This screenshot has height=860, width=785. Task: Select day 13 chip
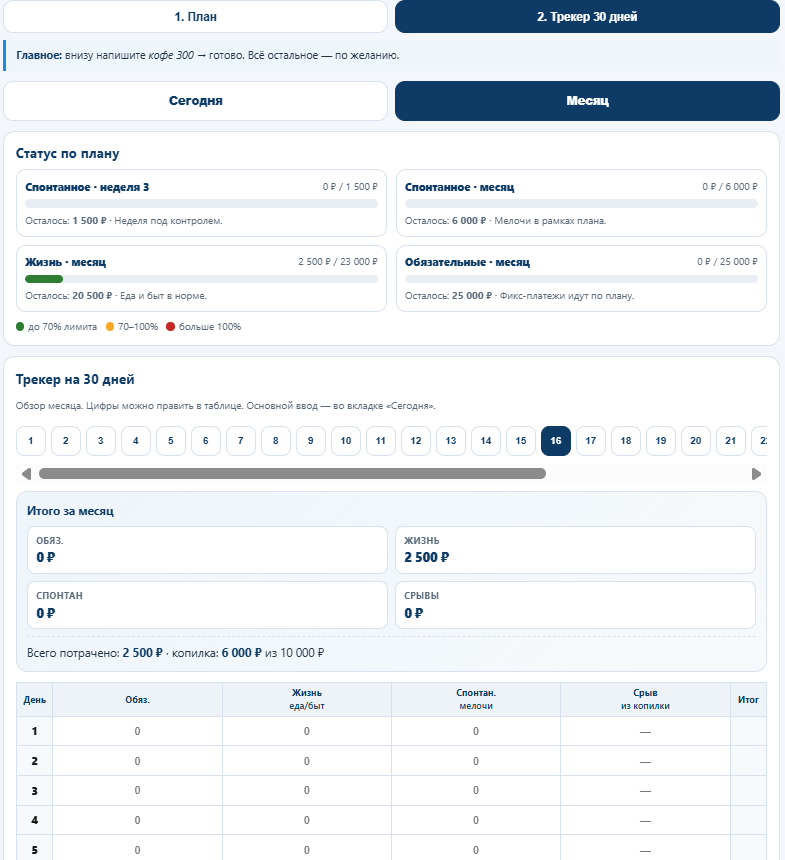451,441
